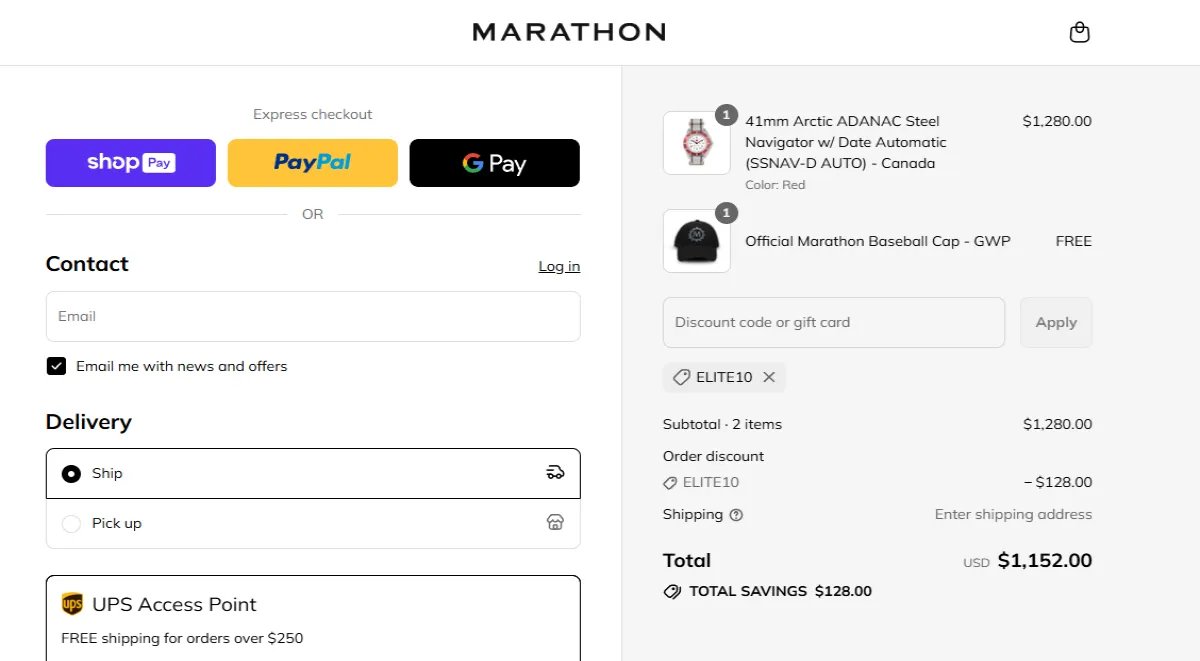Open the Log in link
The height and width of the screenshot is (661, 1200).
pyautogui.click(x=558, y=266)
